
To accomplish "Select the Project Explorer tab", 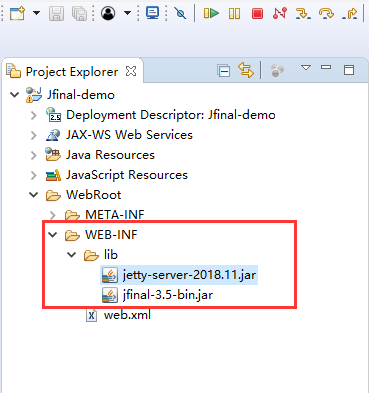I will [x=71, y=72].
